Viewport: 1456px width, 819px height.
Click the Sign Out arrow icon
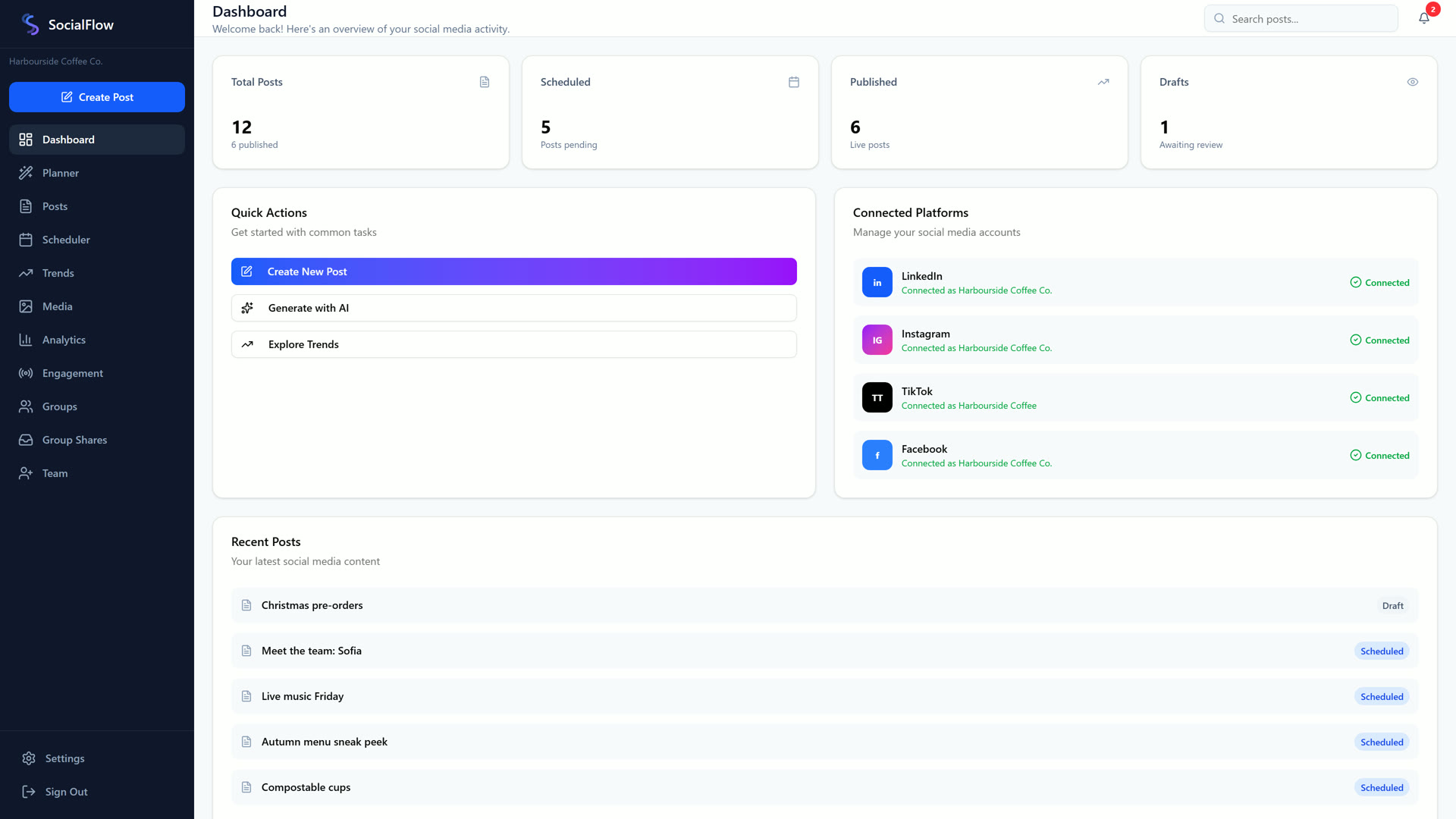pos(29,792)
